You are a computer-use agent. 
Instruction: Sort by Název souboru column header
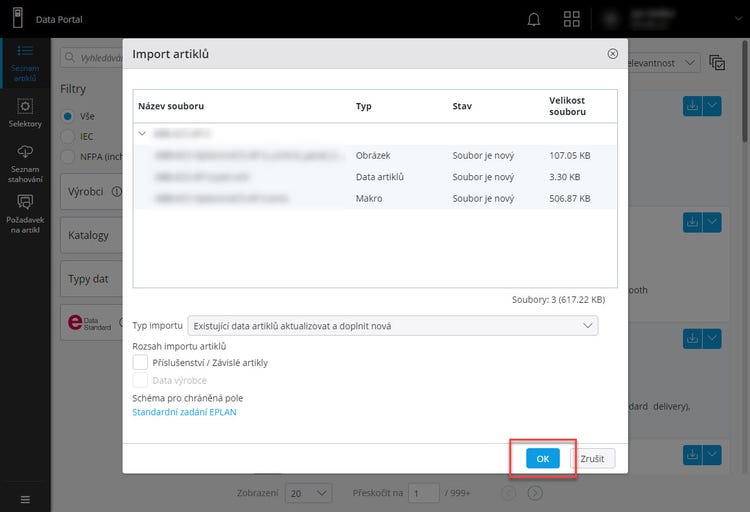pos(171,106)
